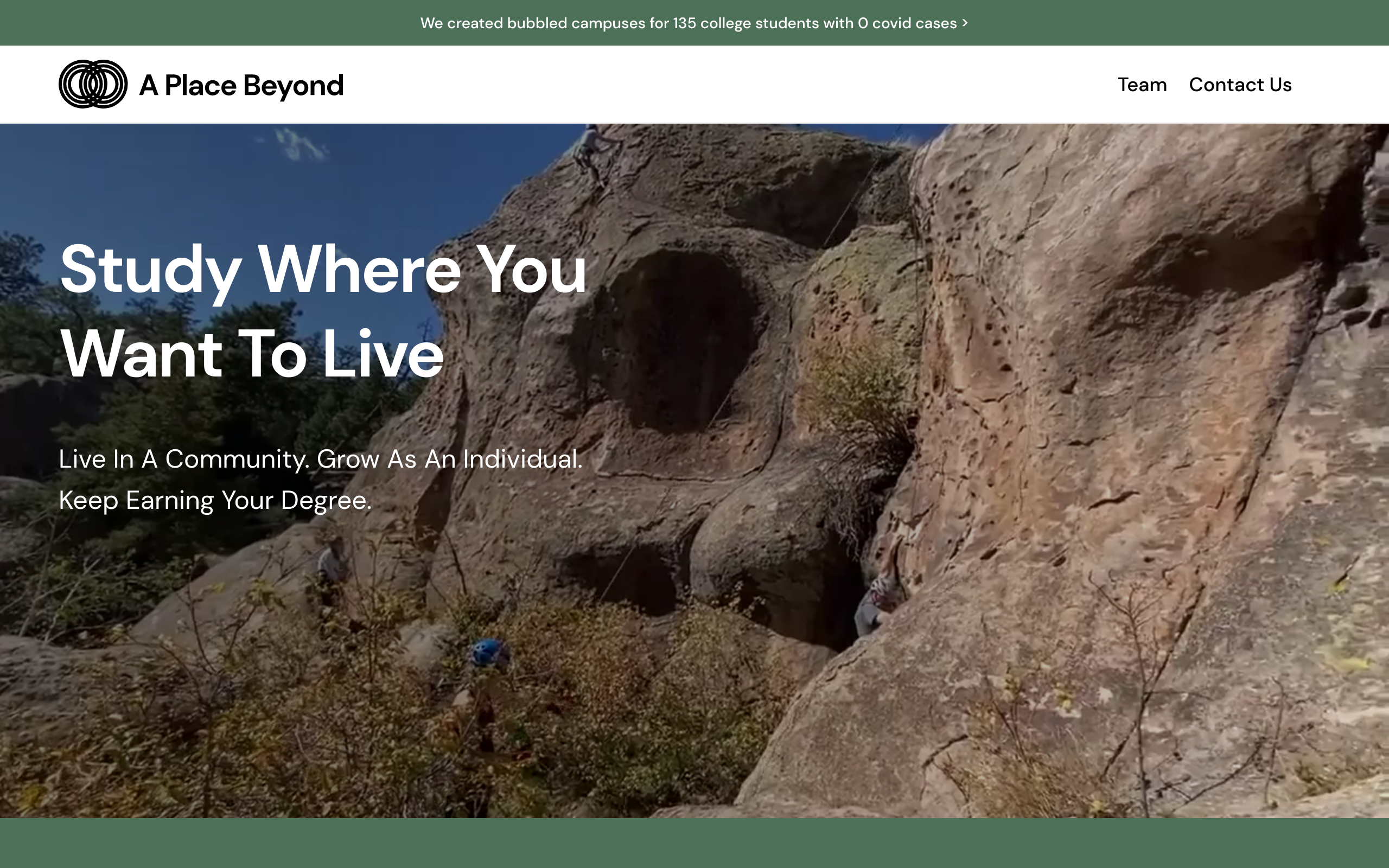Click the green band below hero video
Image resolution: width=1389 pixels, height=868 pixels.
point(694,843)
